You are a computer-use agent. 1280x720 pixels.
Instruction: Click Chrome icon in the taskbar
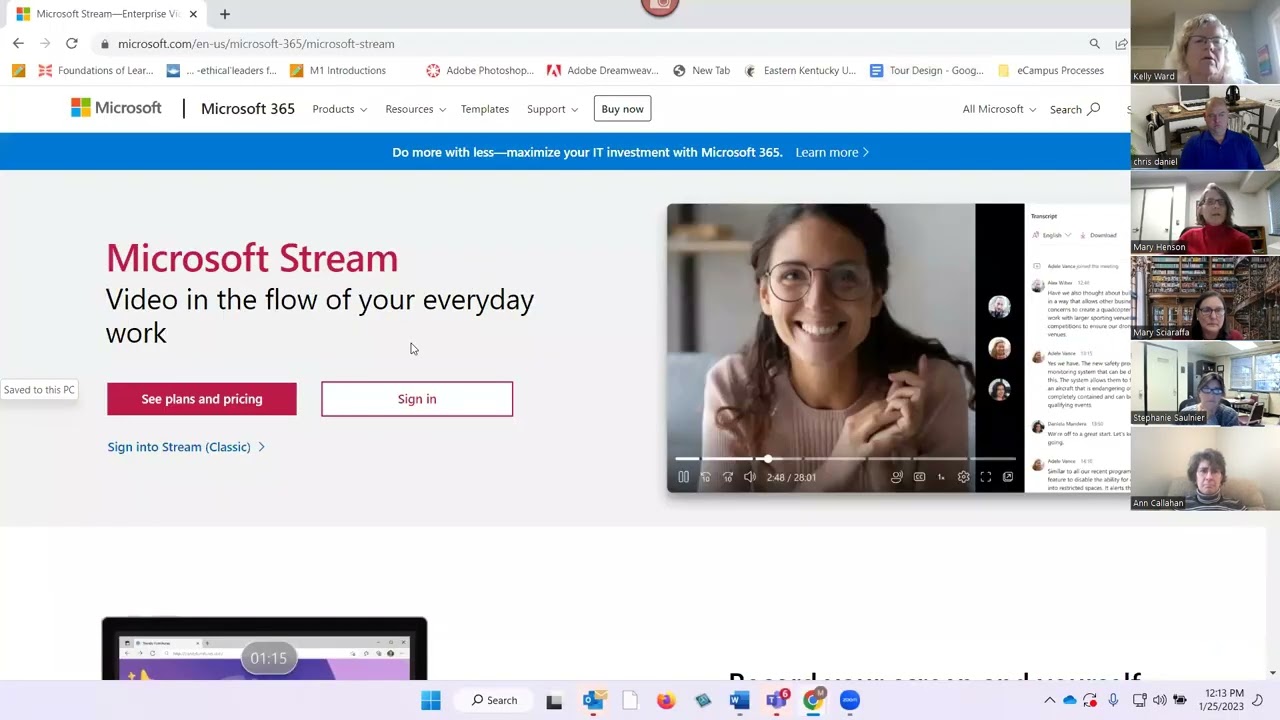tap(813, 700)
